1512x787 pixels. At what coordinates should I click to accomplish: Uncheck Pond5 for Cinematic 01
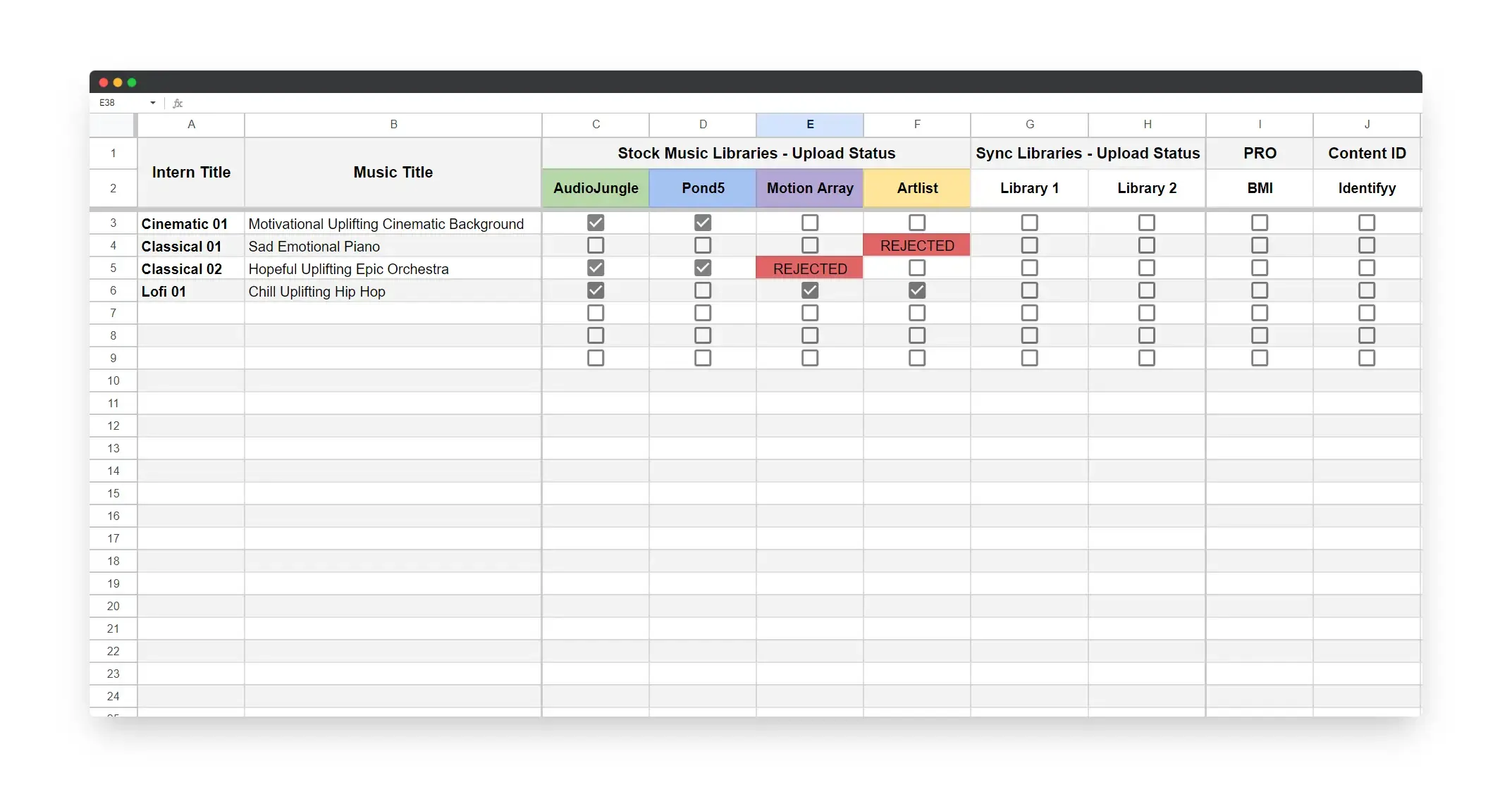click(703, 223)
